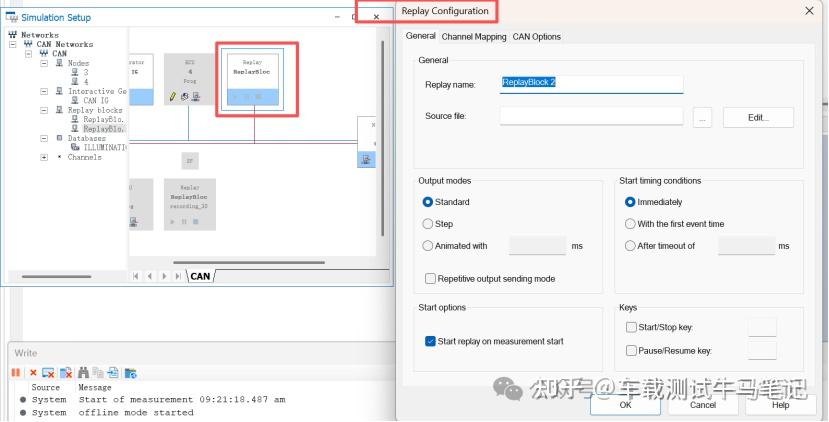This screenshot has height=422, width=829.
Task: Click the Source file input field
Action: pyautogui.click(x=591, y=116)
